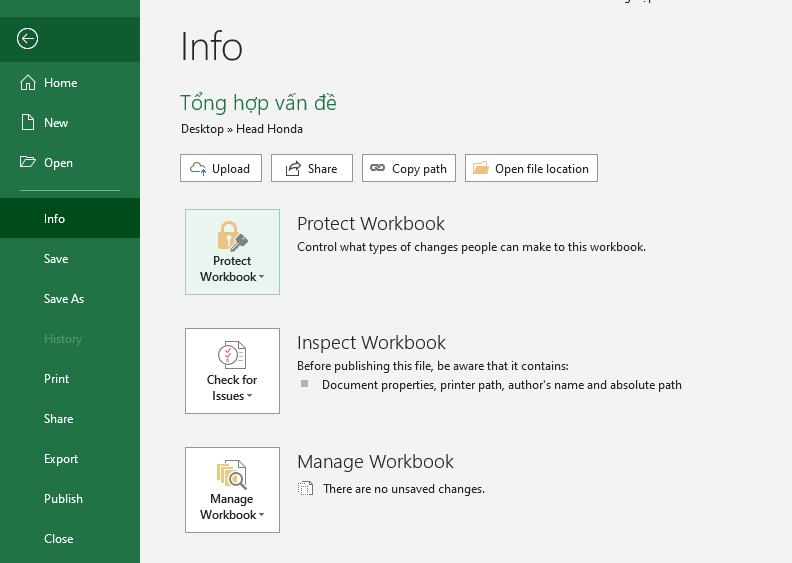Image resolution: width=792 pixels, height=563 pixels.
Task: Click the Open folder icon in sidebar
Action: click(28, 163)
